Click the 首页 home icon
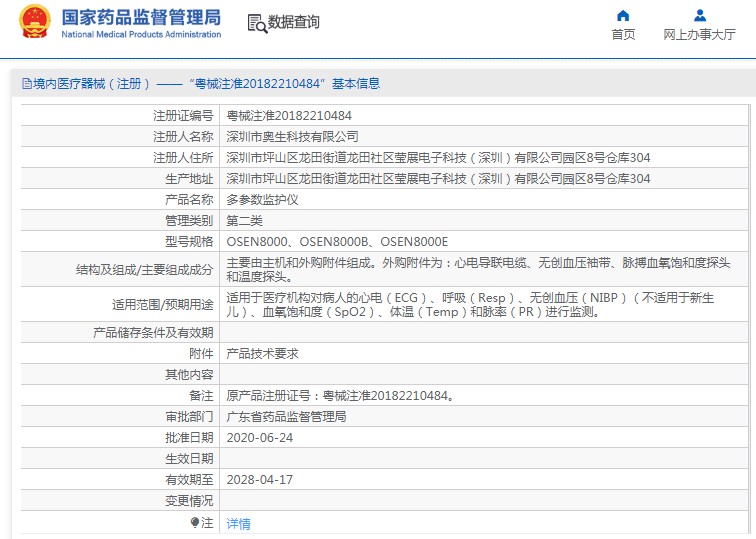Viewport: 756px width, 539px height. pyautogui.click(x=623, y=15)
